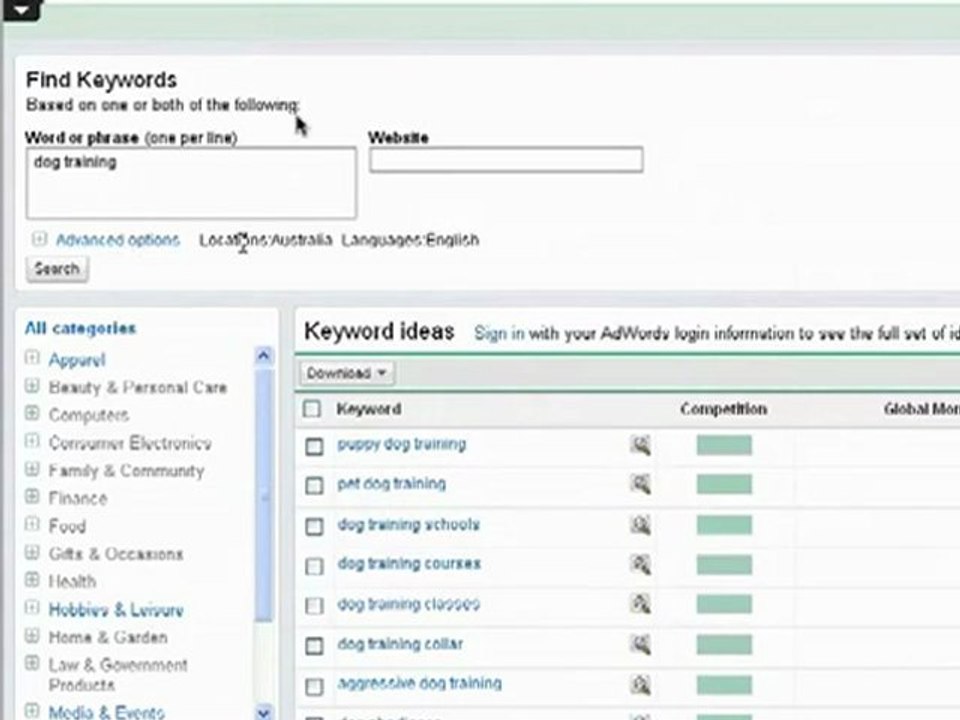The image size is (960, 720).
Task: Tick the select-all checkbox in Keyword header
Action: tap(312, 408)
